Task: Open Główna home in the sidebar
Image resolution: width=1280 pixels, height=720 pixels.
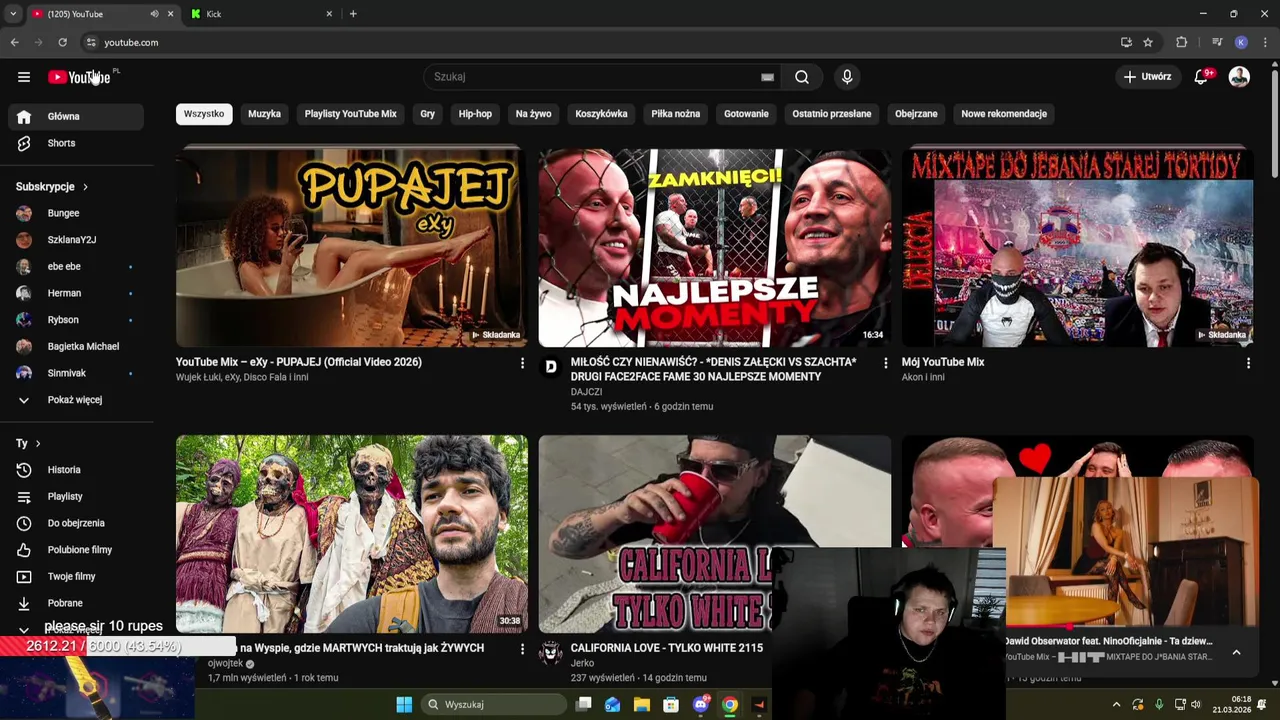Action: pyautogui.click(x=76, y=117)
